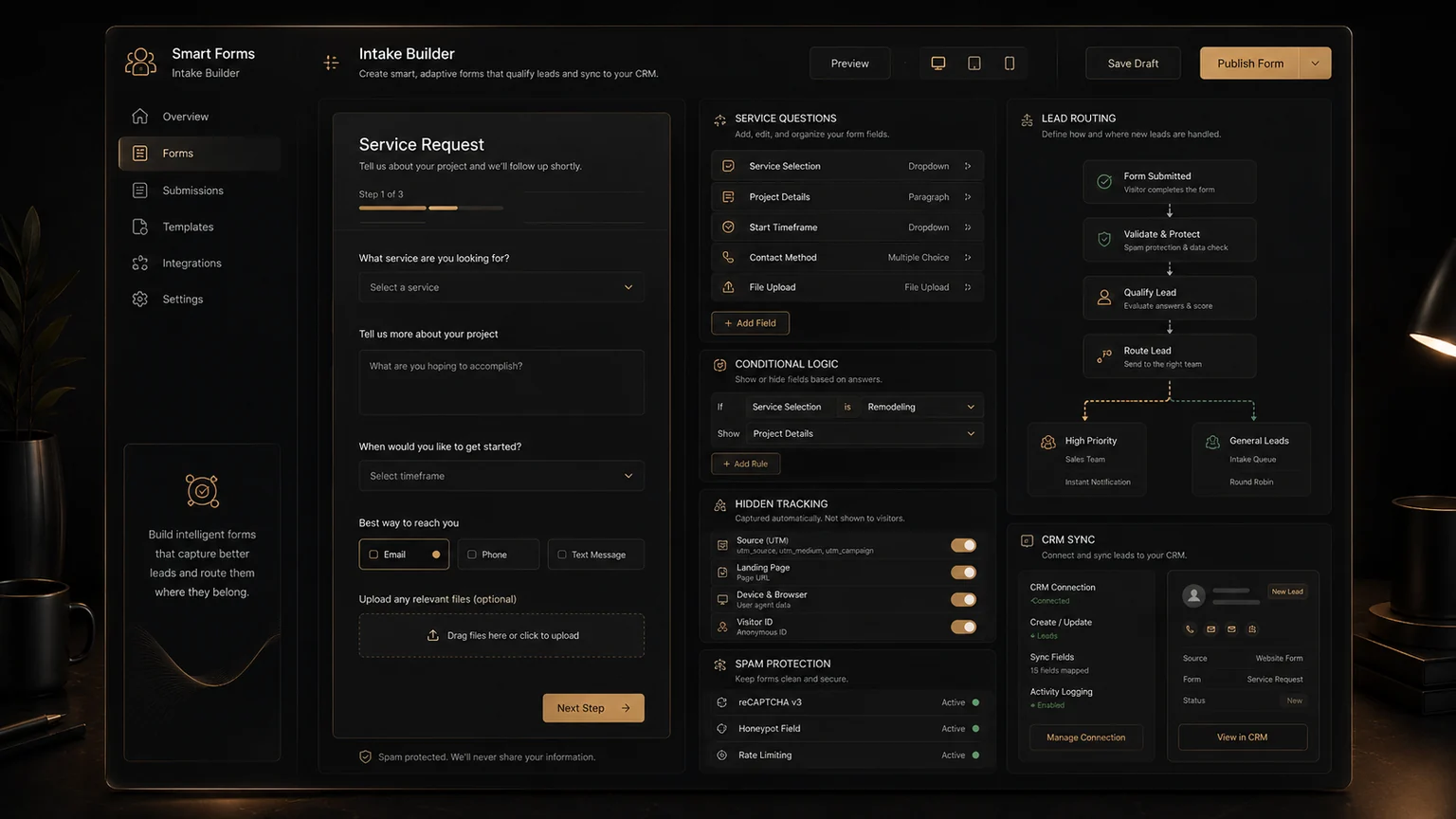Open Forms in sidebar
Viewport: 1456px width, 819px height.
click(200, 154)
